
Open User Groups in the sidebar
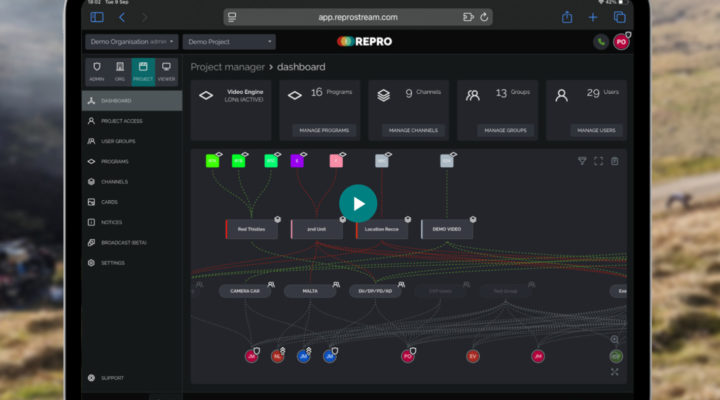(132, 141)
